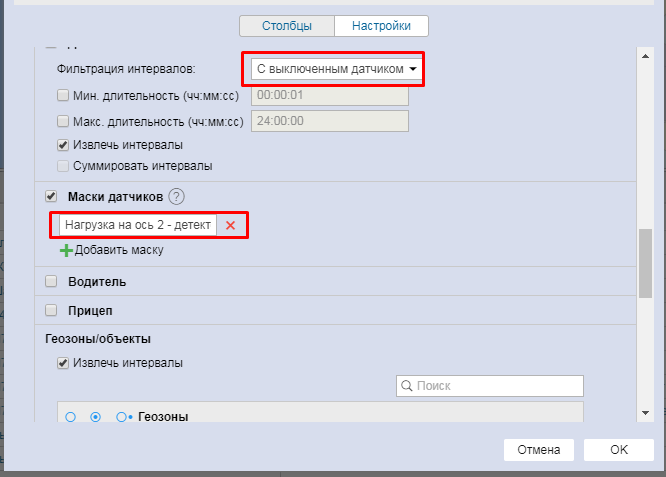Screen dimensions: 666x477
Task: Click the vertical scrollbar thumb
Action: [645, 262]
